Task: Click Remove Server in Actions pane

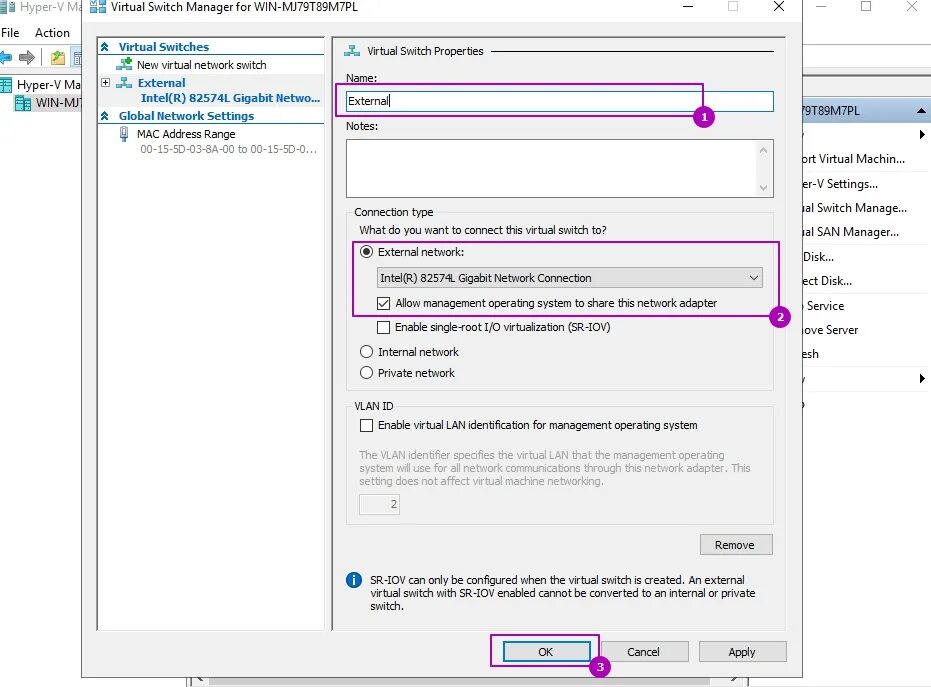Action: coord(831,330)
